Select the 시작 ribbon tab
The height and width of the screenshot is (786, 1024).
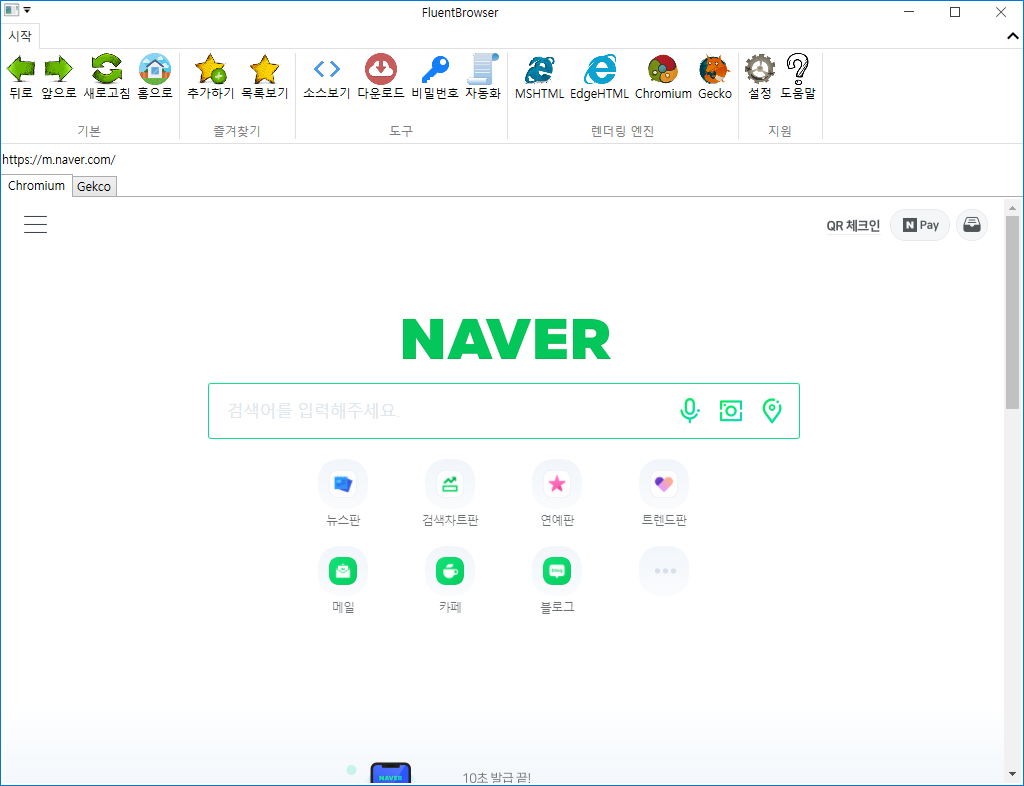click(20, 36)
